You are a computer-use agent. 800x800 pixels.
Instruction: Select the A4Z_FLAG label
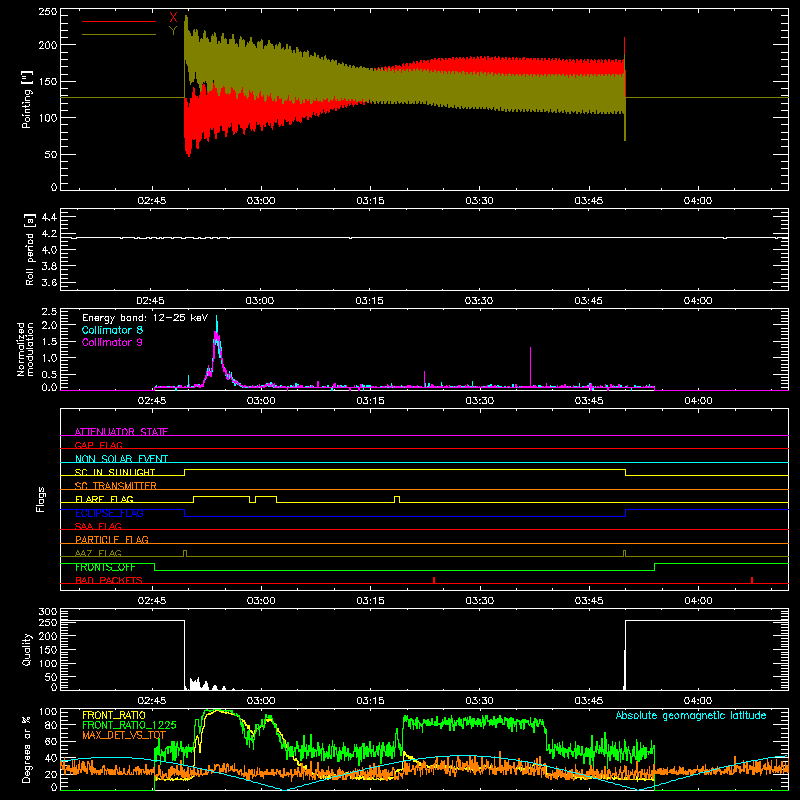pos(98,553)
